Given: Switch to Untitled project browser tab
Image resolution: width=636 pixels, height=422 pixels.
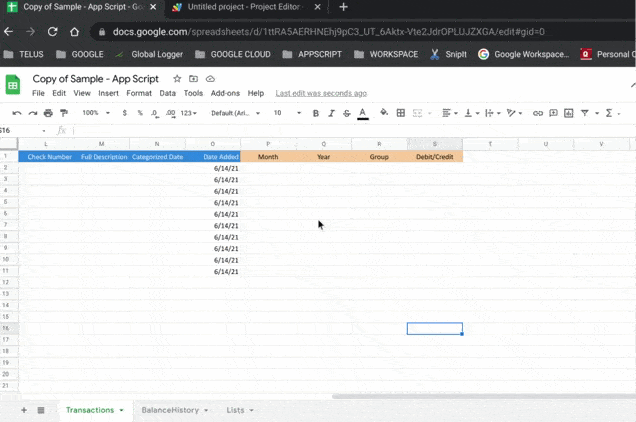Looking at the screenshot, I should click(243, 7).
